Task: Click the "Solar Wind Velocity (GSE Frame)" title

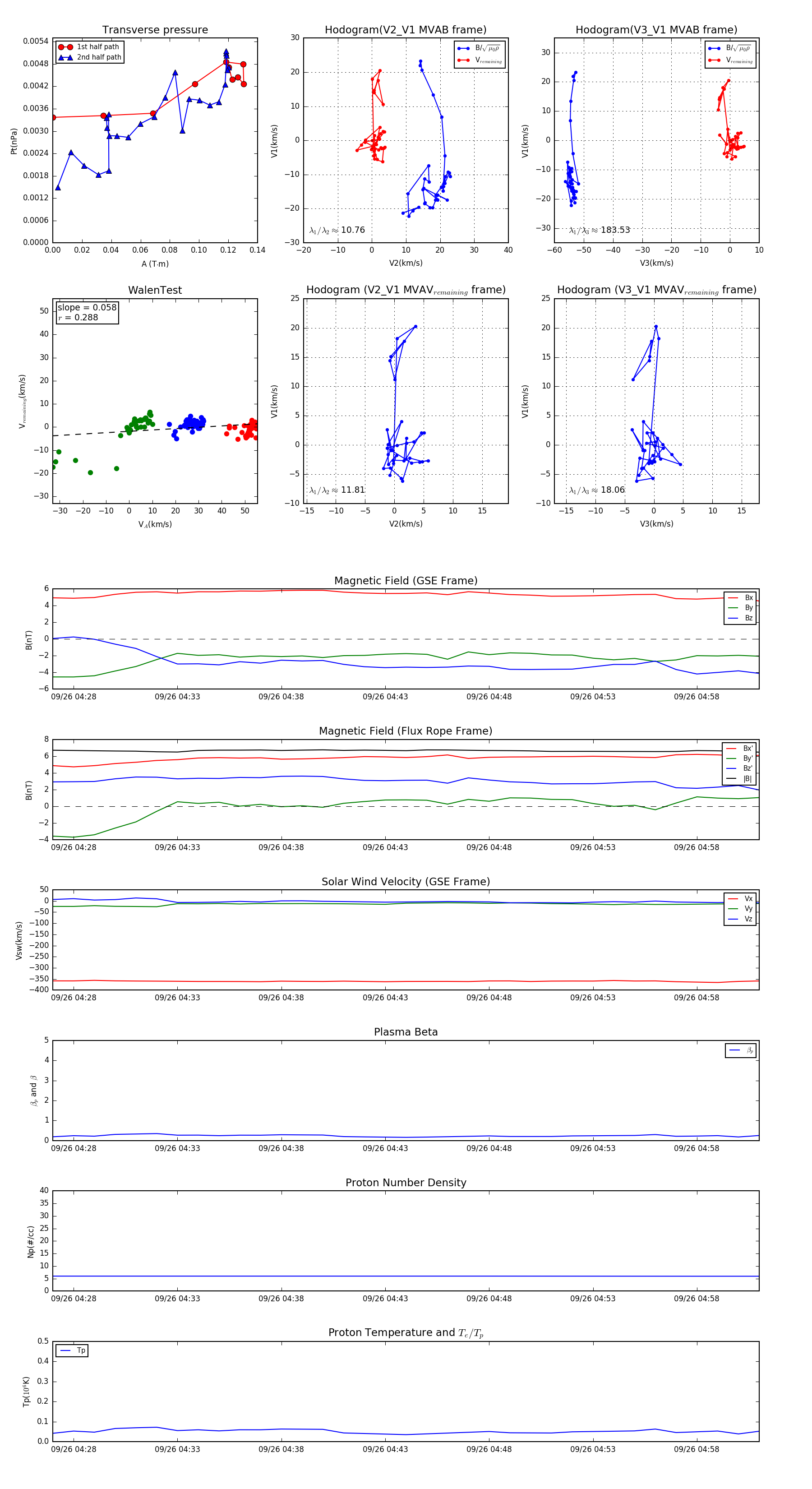Action: [406, 882]
